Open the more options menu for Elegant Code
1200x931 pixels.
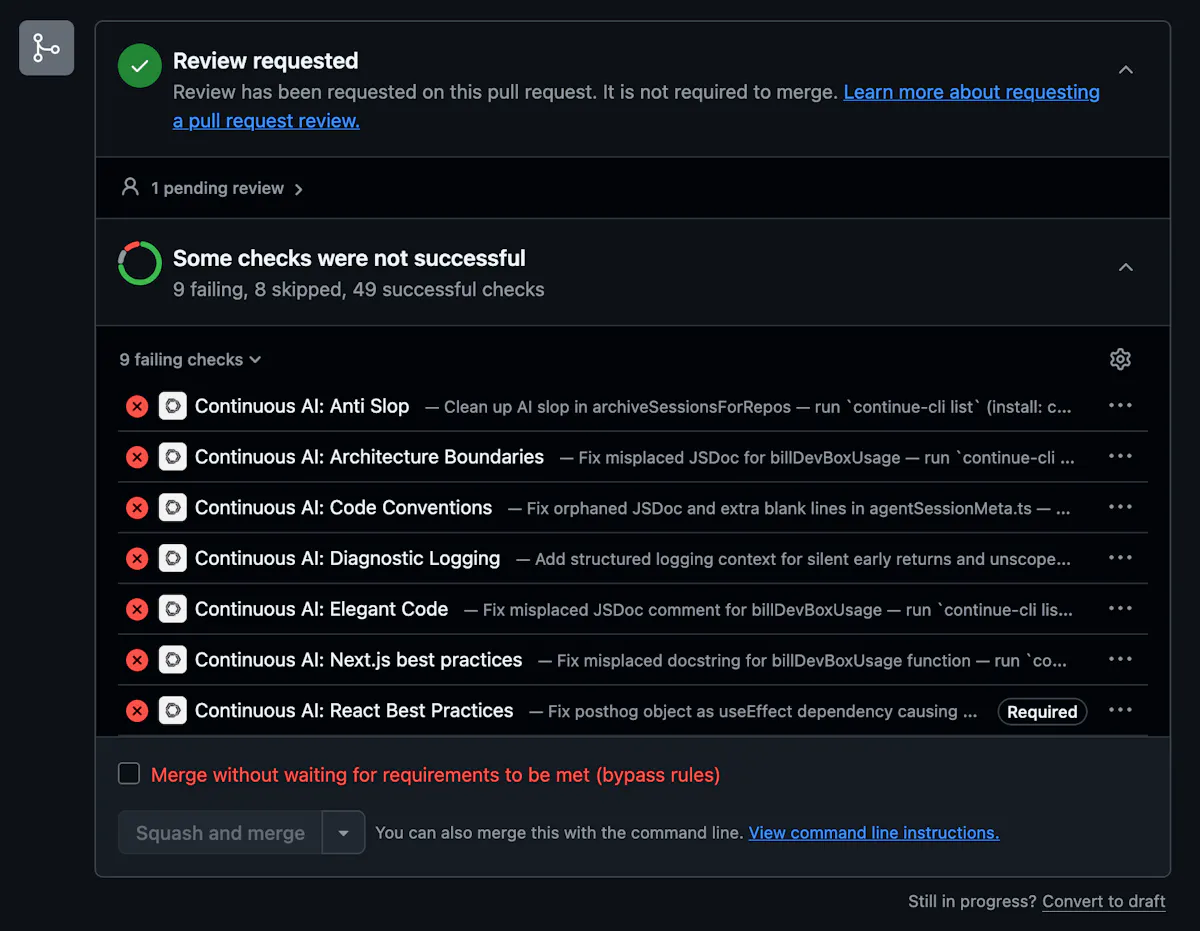coord(1120,609)
